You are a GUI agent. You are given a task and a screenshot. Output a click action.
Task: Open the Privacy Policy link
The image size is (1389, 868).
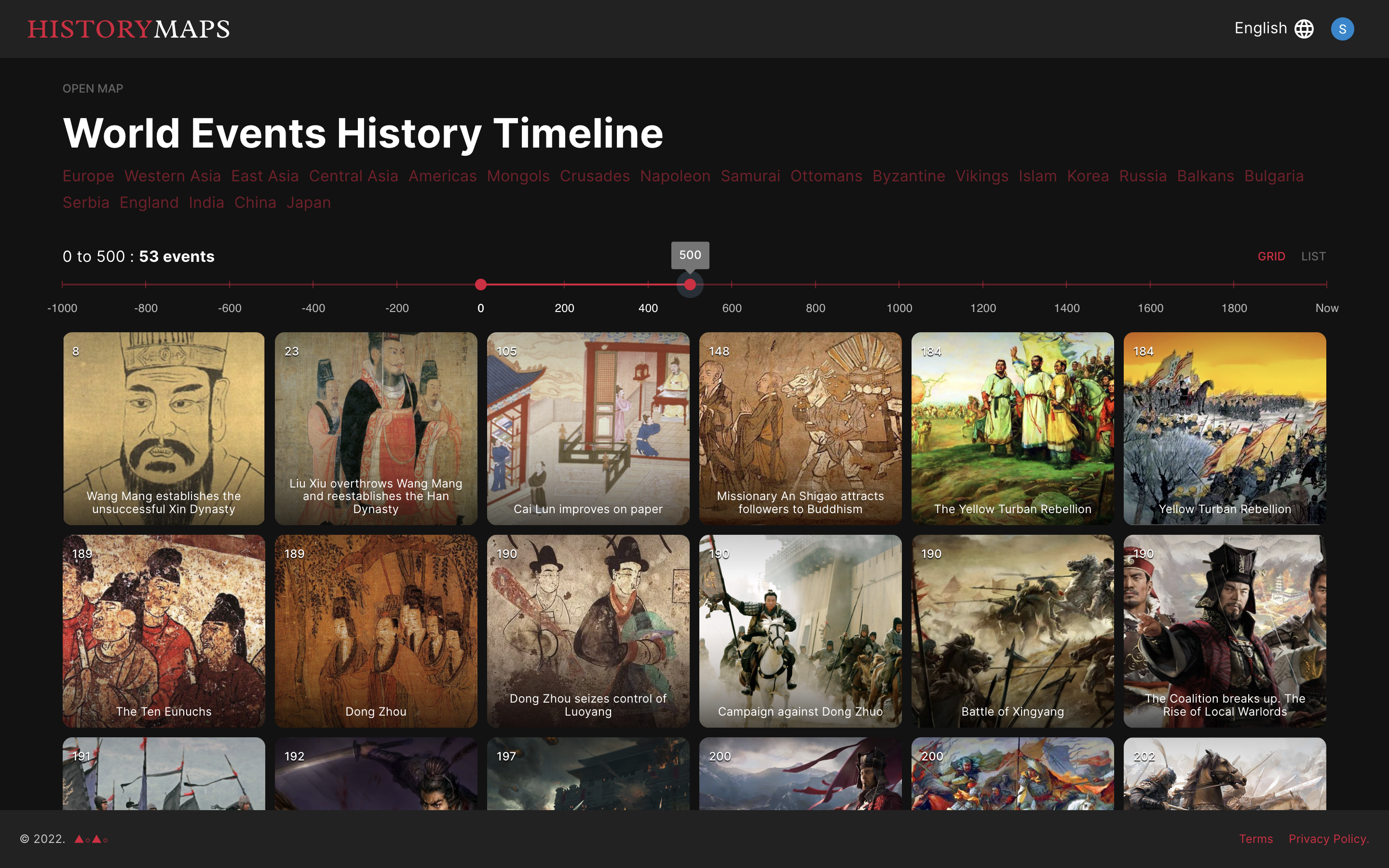click(x=1329, y=839)
